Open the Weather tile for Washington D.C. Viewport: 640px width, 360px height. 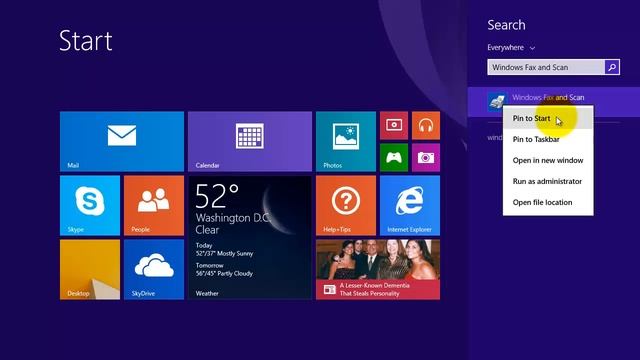tap(250, 238)
